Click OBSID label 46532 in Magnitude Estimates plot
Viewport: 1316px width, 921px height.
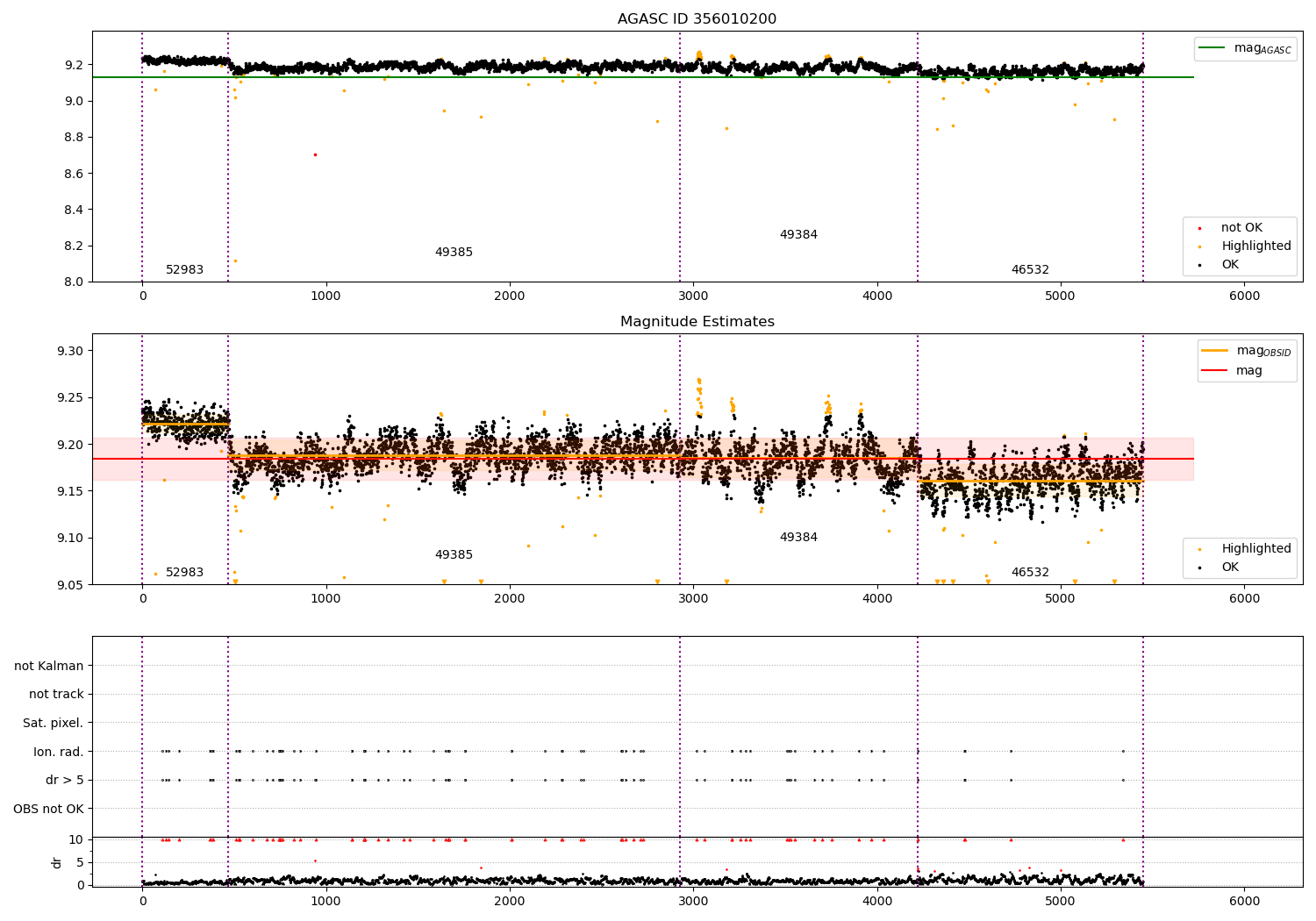click(x=1030, y=573)
